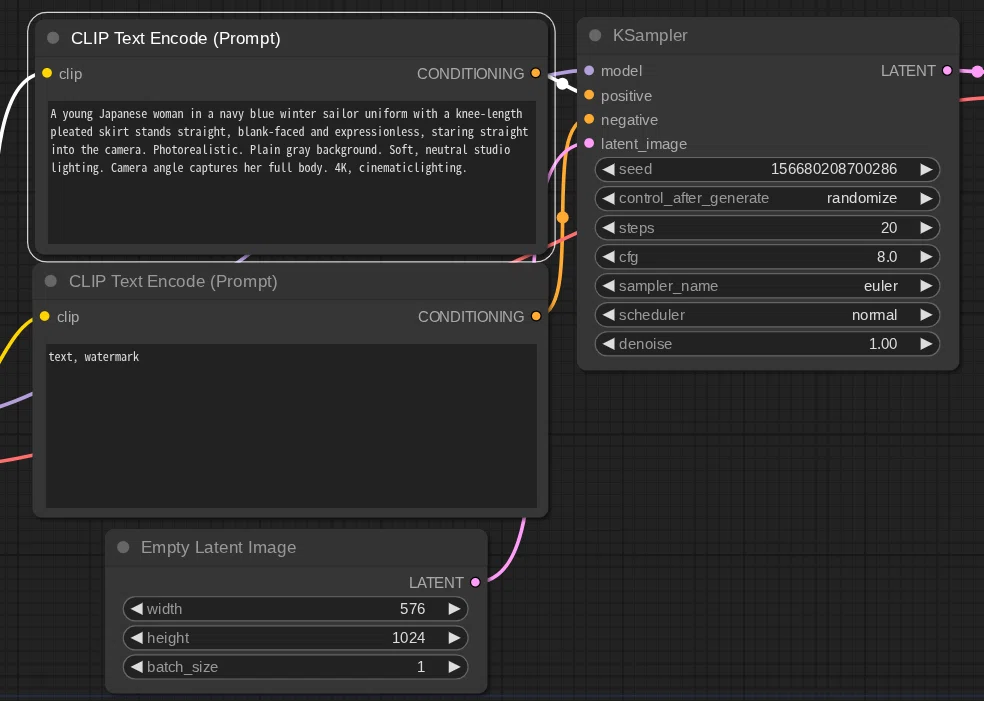The width and height of the screenshot is (984, 701).
Task: Decrease steps with the left arrow
Action: (608, 228)
